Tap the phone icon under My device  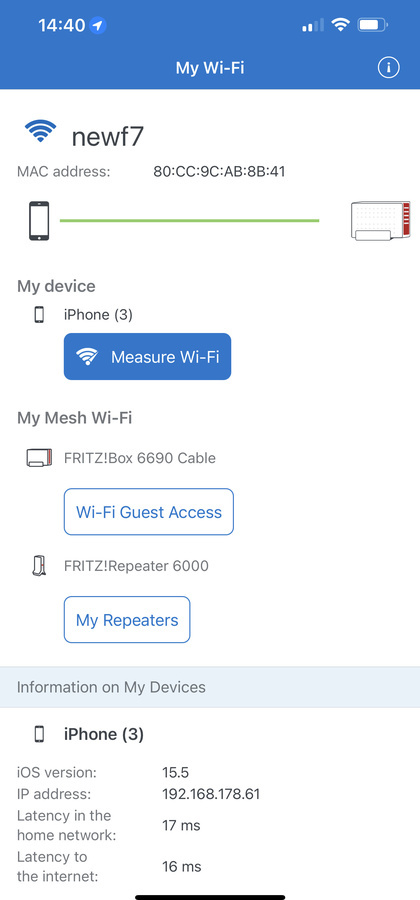point(39,315)
